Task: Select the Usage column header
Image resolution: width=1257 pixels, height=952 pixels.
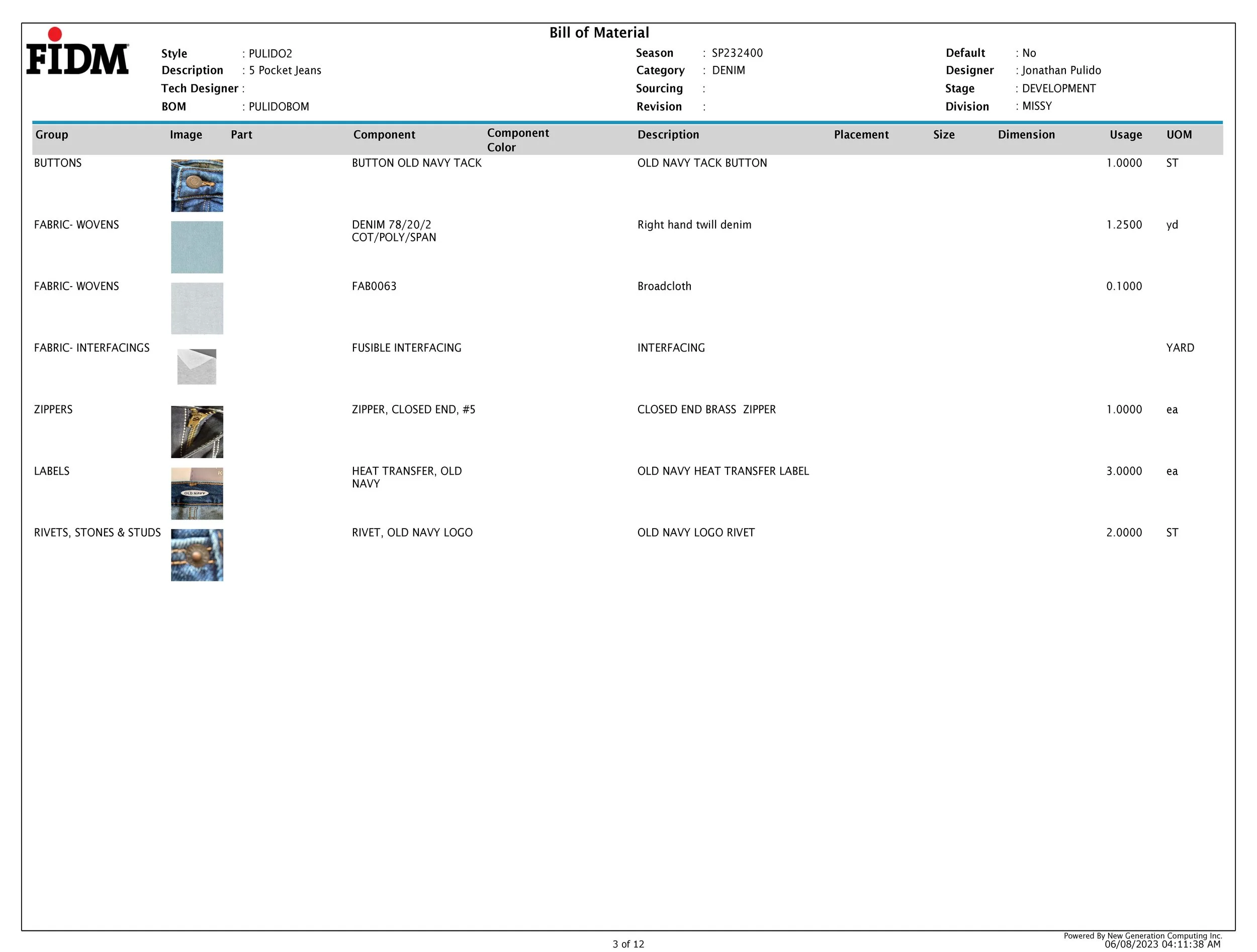Action: click(1125, 135)
